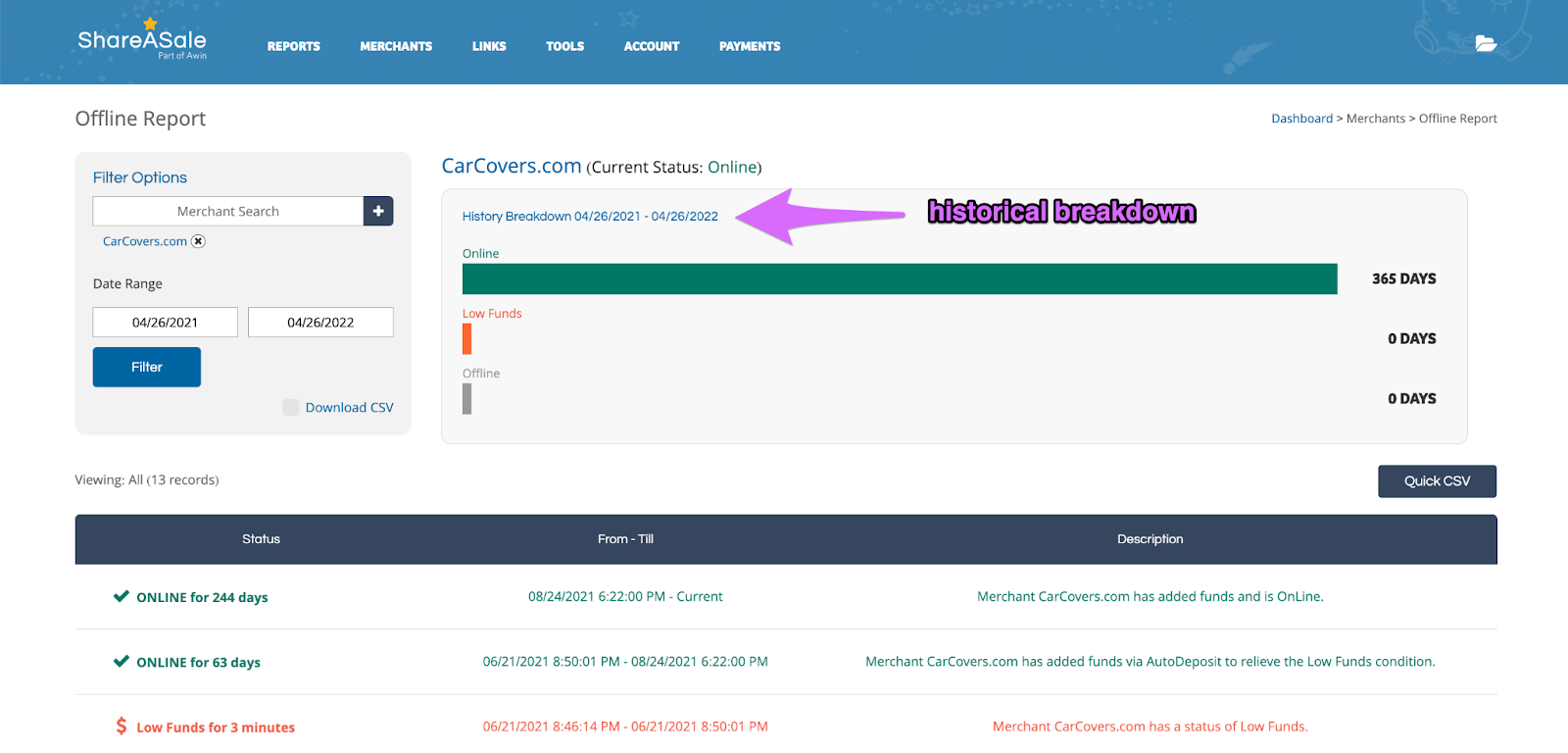Click the gray Offline bar

[467, 398]
